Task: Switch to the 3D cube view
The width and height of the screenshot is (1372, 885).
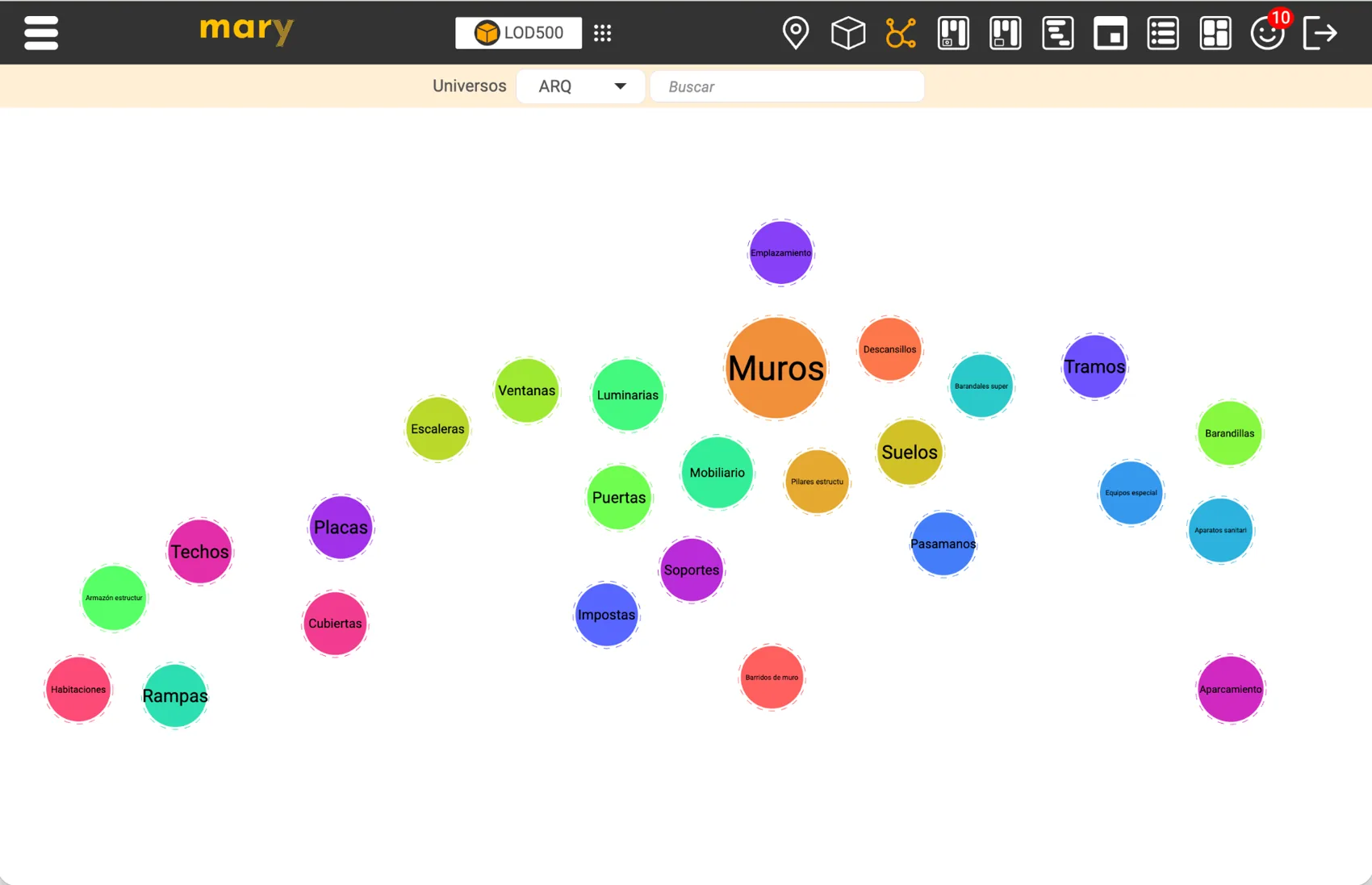Action: point(848,33)
